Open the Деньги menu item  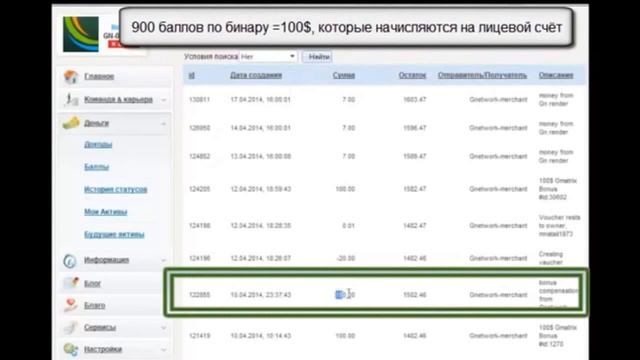click(96, 123)
